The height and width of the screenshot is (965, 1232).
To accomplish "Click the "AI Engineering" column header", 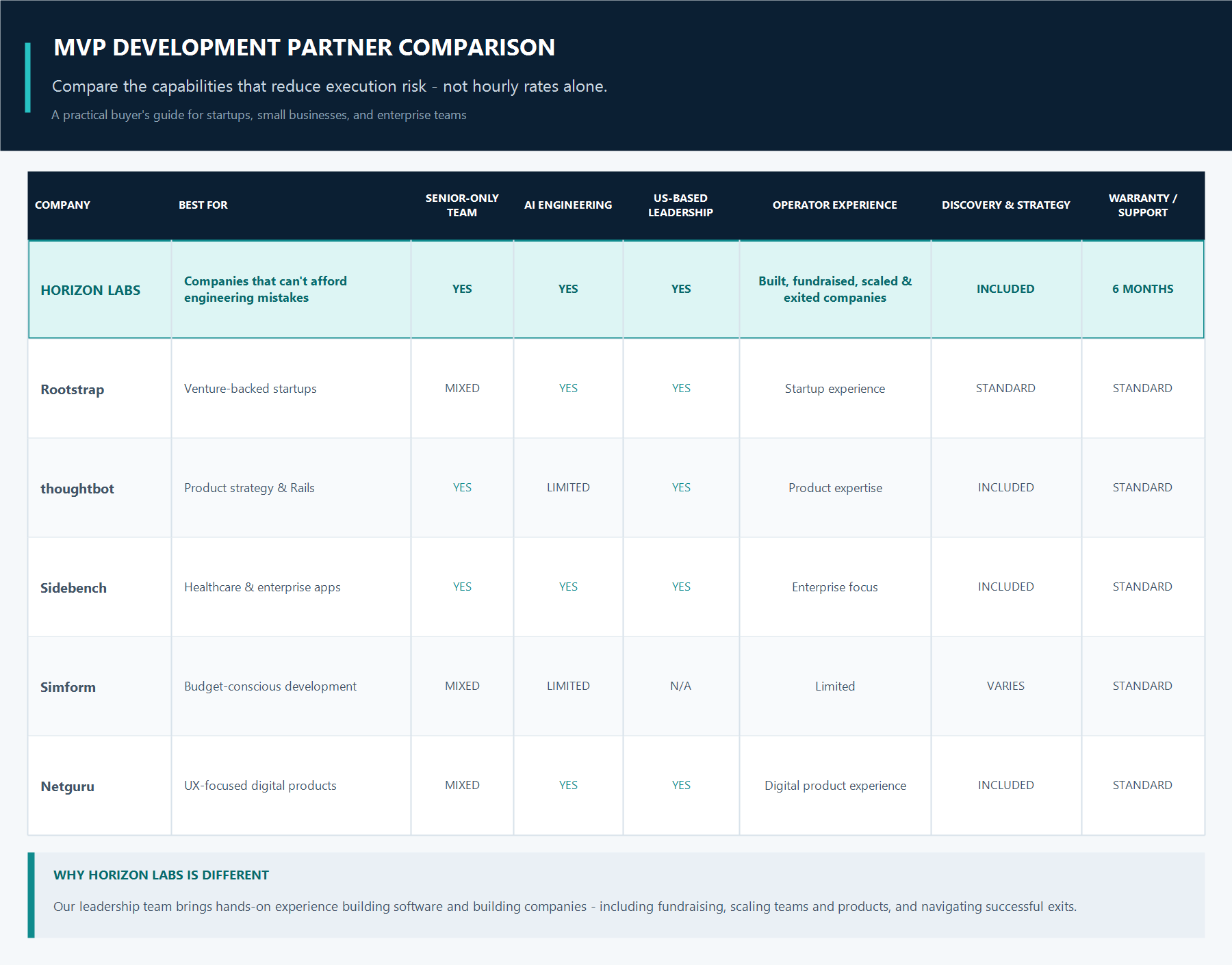I will pyautogui.click(x=568, y=205).
